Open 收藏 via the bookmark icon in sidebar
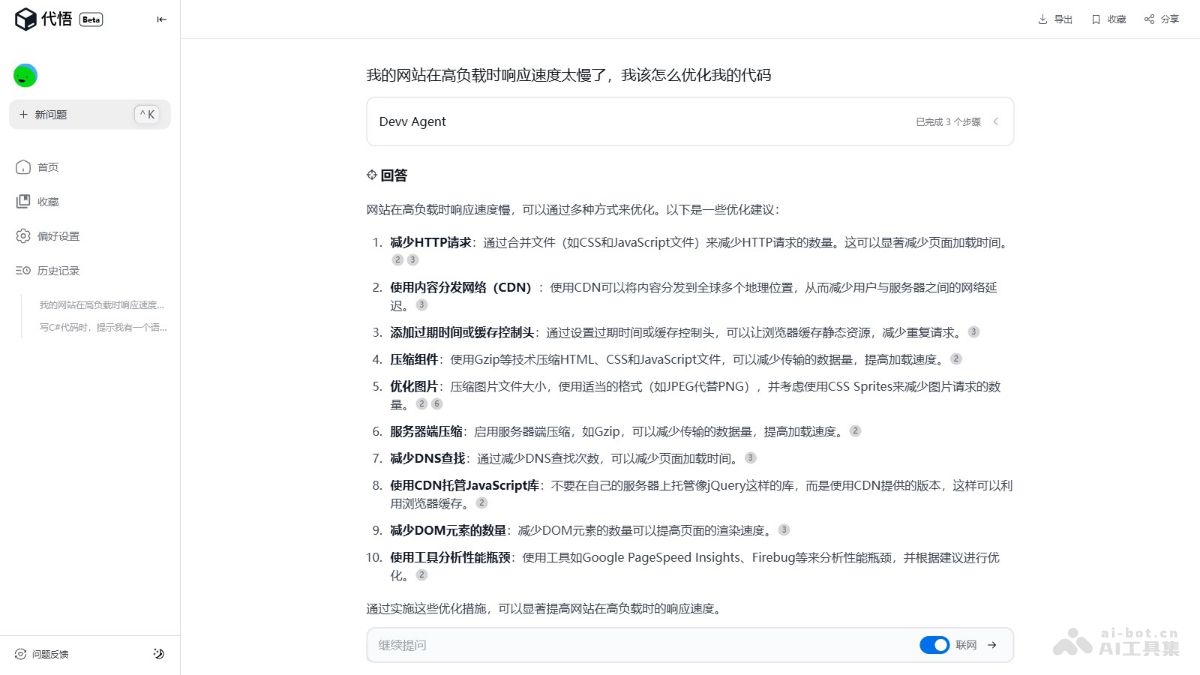 [x=22, y=200]
